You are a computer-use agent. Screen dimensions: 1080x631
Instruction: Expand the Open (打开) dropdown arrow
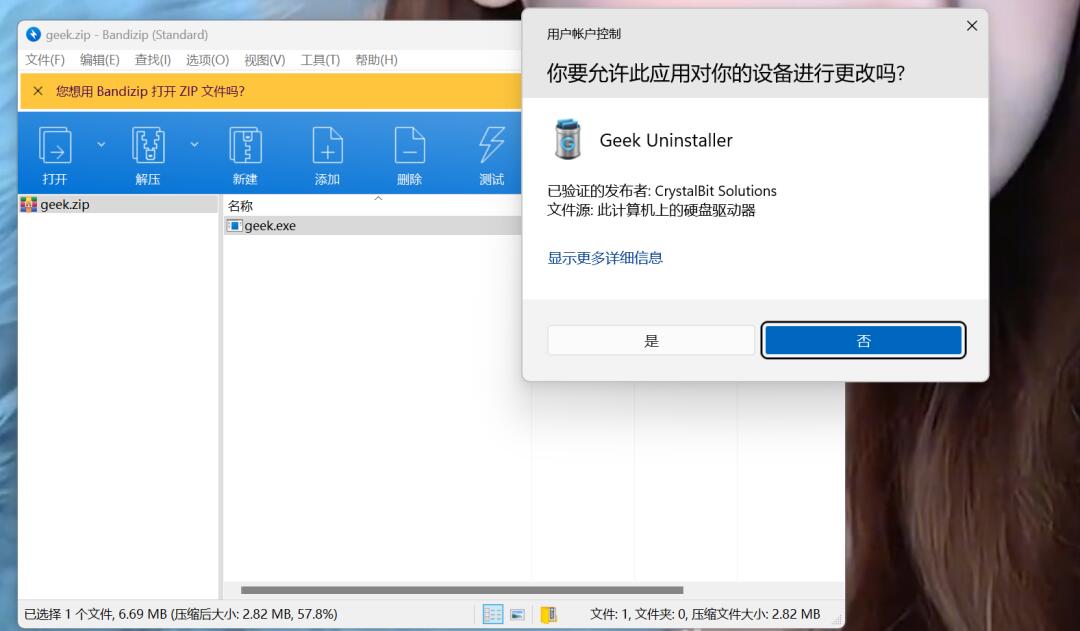click(x=101, y=145)
